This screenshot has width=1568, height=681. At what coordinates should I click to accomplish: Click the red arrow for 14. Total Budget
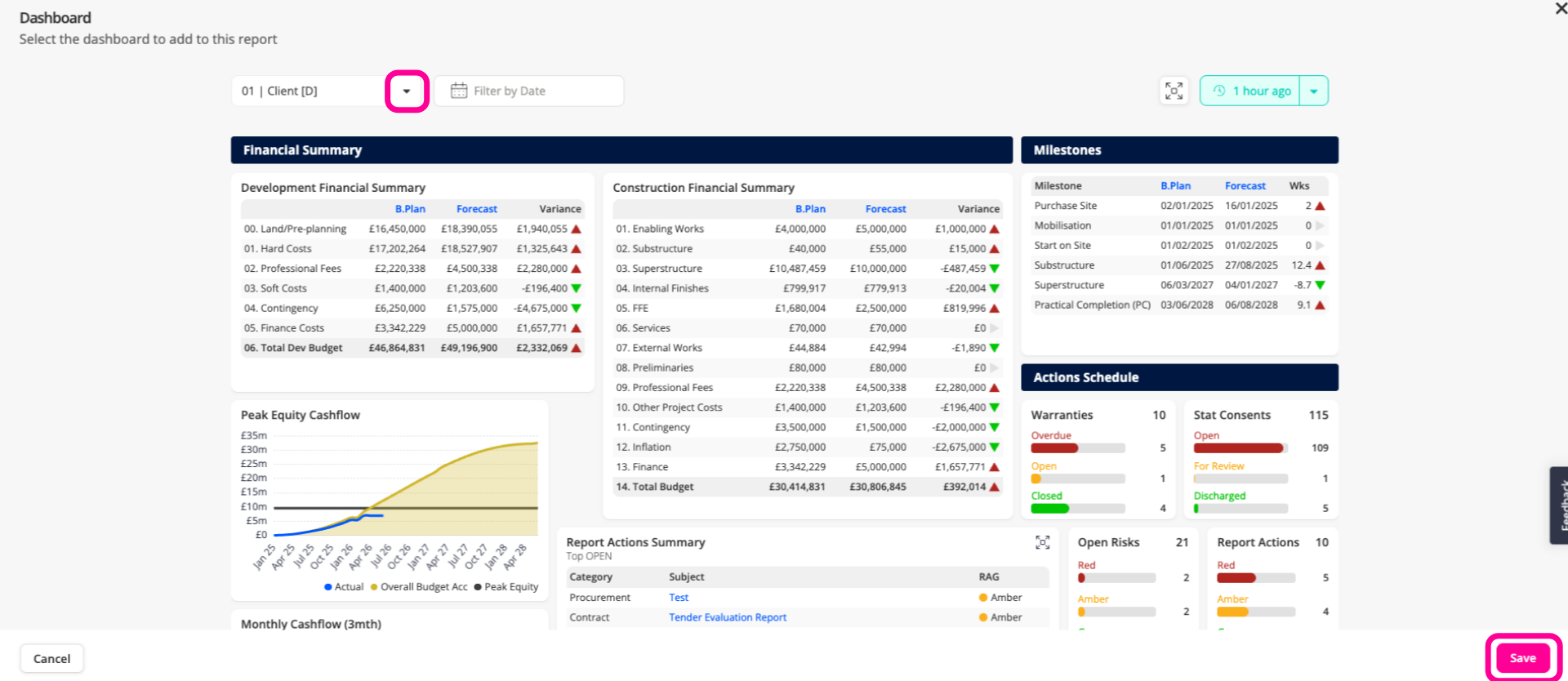pyautogui.click(x=994, y=487)
